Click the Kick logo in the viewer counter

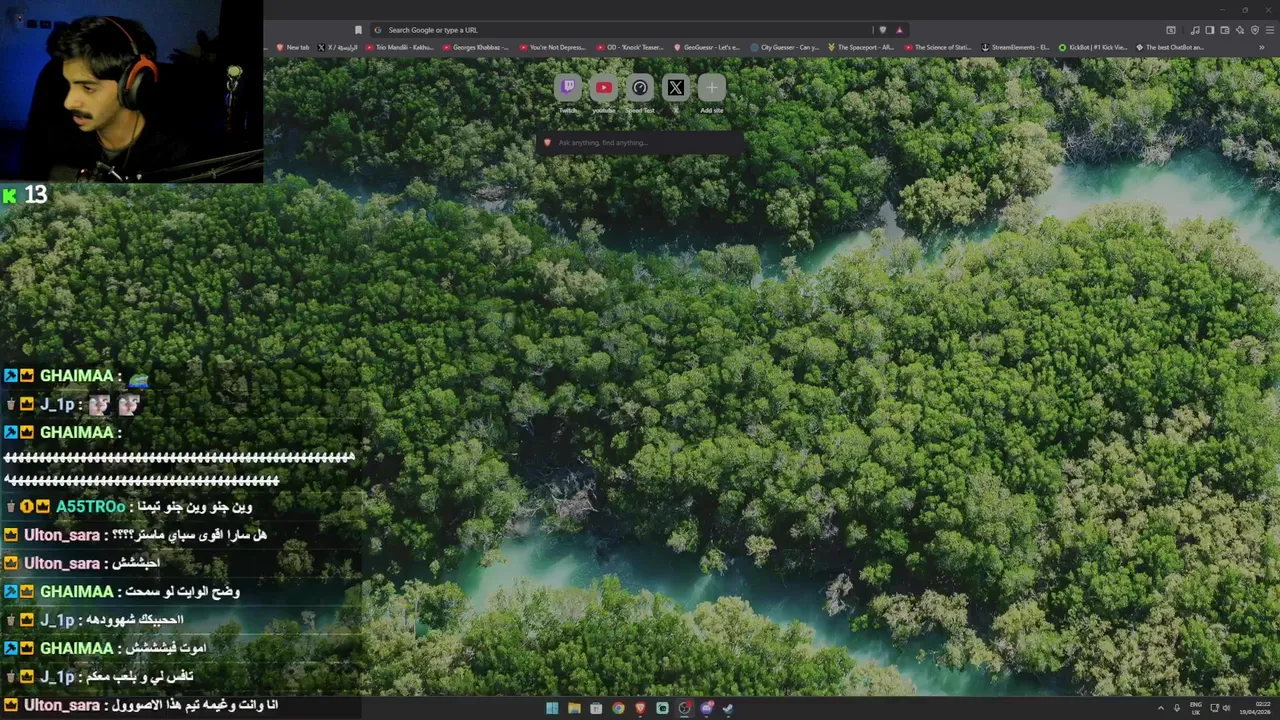click(10, 195)
